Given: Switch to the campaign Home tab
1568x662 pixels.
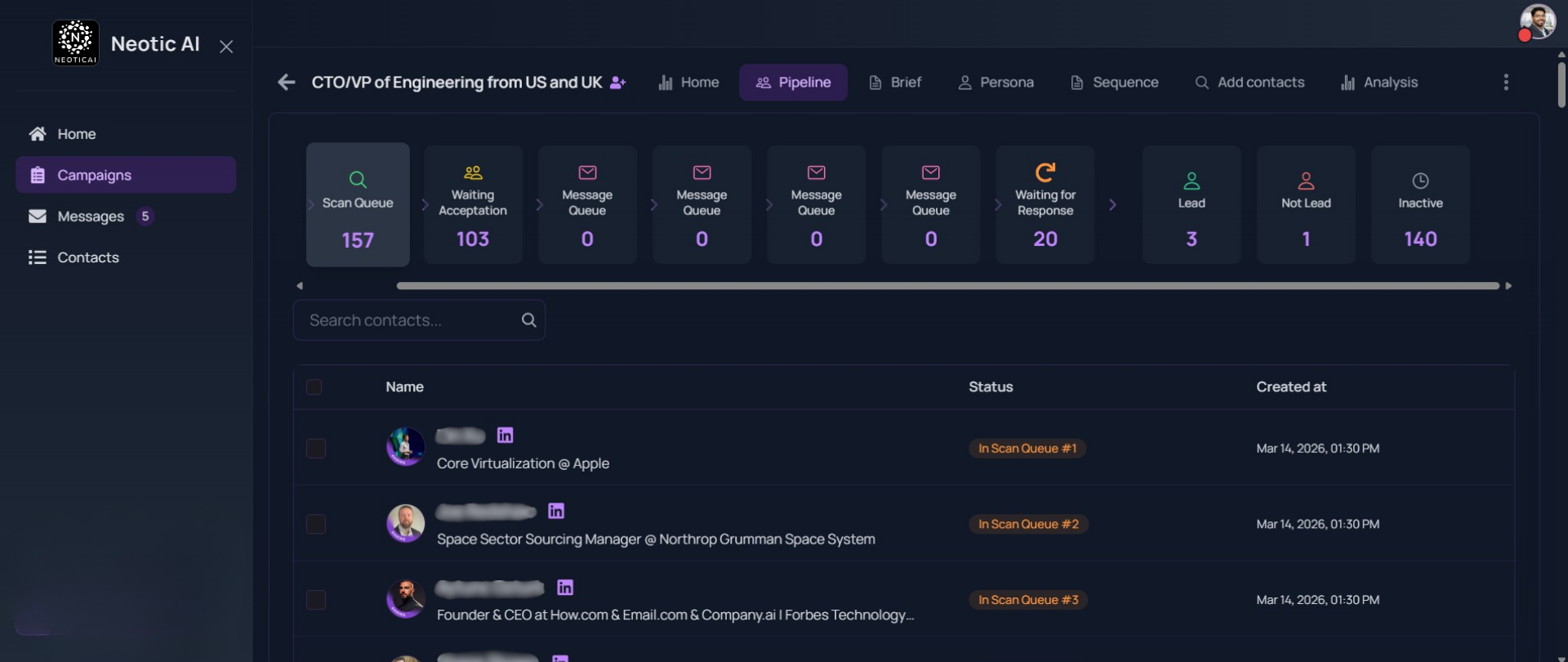Looking at the screenshot, I should pyautogui.click(x=689, y=82).
